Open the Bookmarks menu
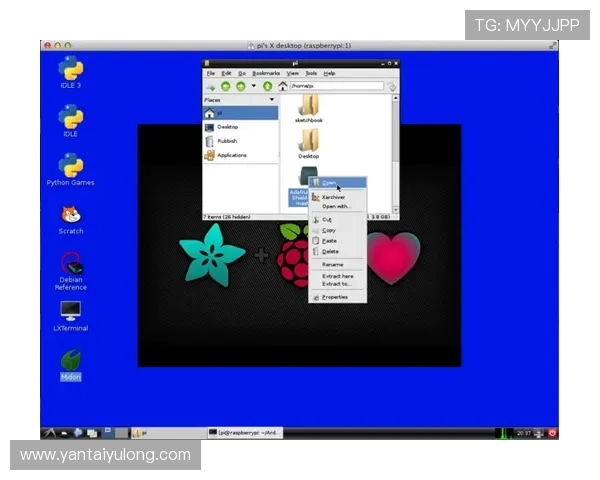This screenshot has height=480, width=600. 266,73
